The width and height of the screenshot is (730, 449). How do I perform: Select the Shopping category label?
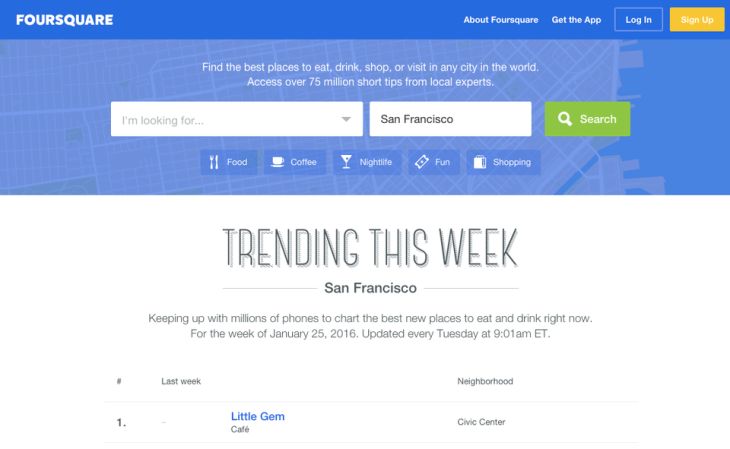pyautogui.click(x=512, y=162)
